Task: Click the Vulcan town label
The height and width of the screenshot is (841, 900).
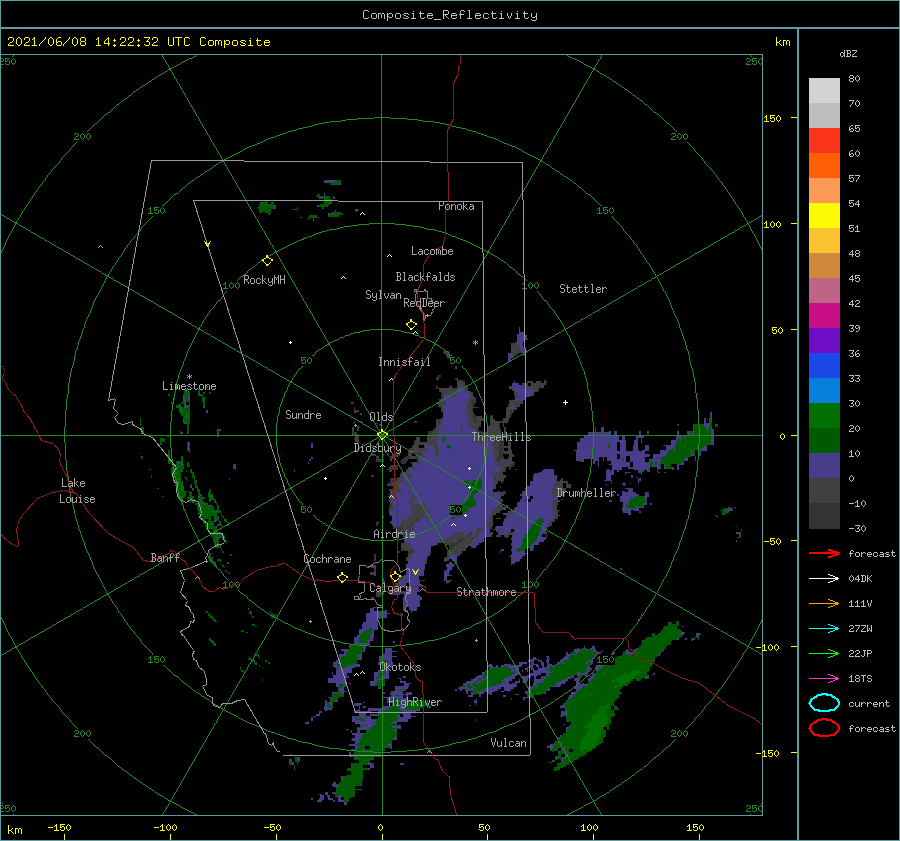Action: (508, 743)
